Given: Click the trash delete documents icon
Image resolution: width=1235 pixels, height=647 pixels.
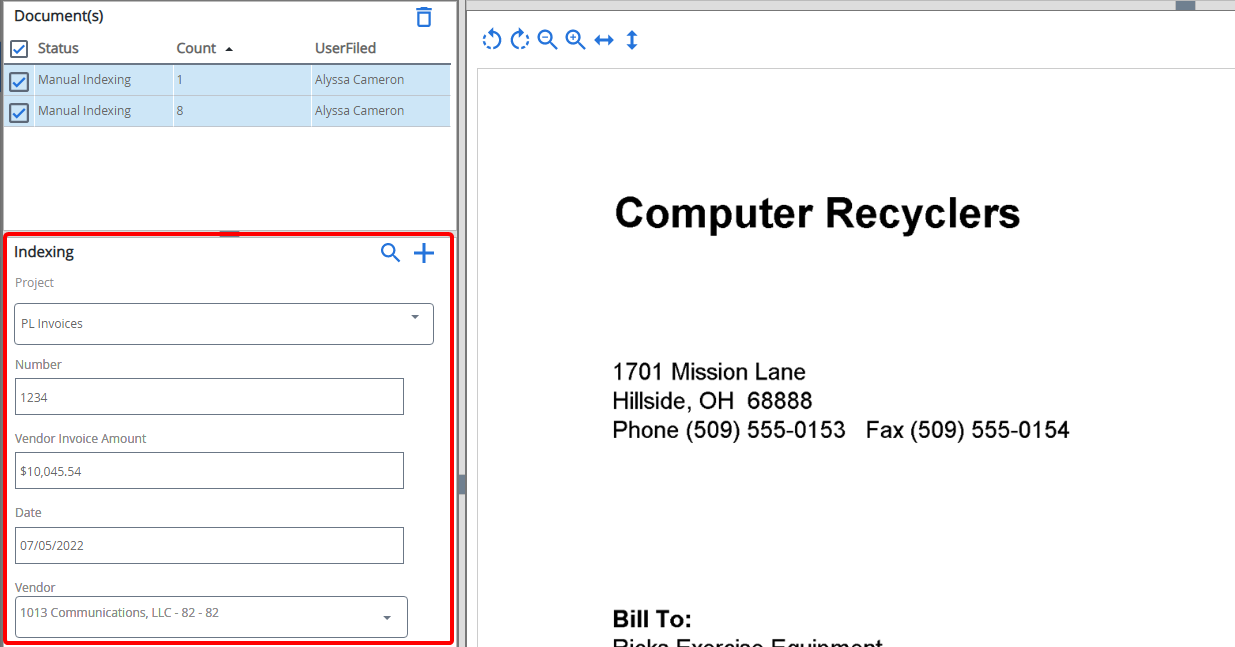Looking at the screenshot, I should [424, 17].
